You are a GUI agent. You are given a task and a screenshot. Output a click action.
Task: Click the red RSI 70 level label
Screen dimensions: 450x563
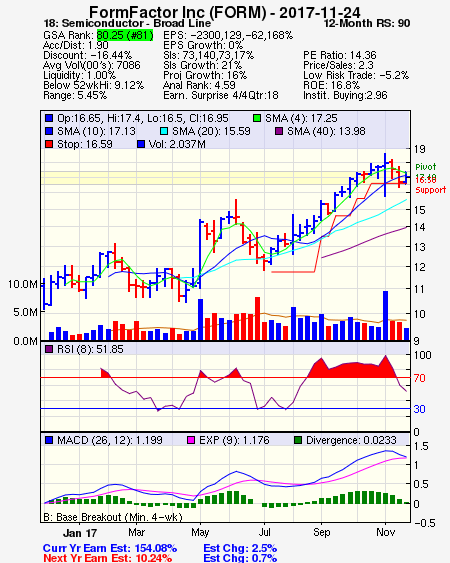coord(419,378)
